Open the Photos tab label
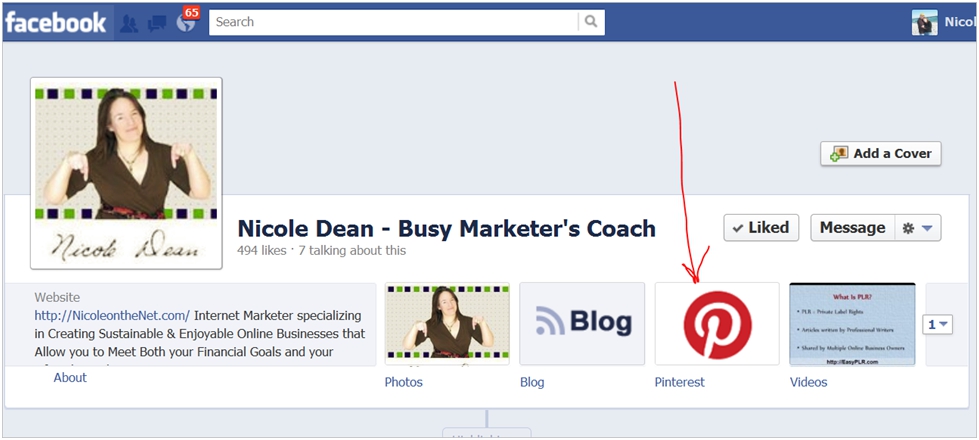The image size is (979, 440). pos(403,382)
